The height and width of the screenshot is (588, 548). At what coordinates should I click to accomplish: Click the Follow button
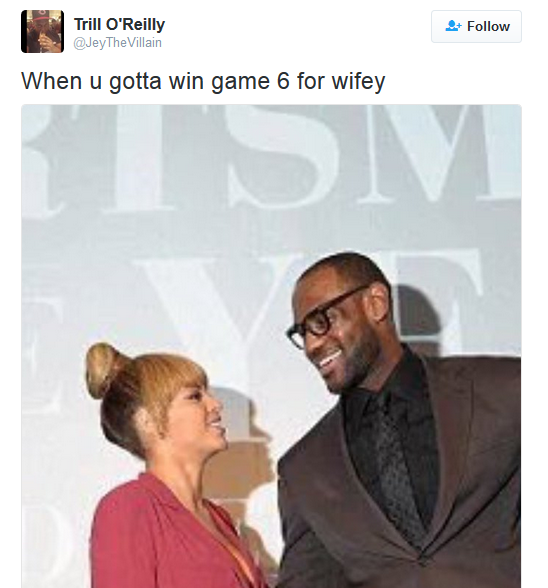pyautogui.click(x=476, y=26)
